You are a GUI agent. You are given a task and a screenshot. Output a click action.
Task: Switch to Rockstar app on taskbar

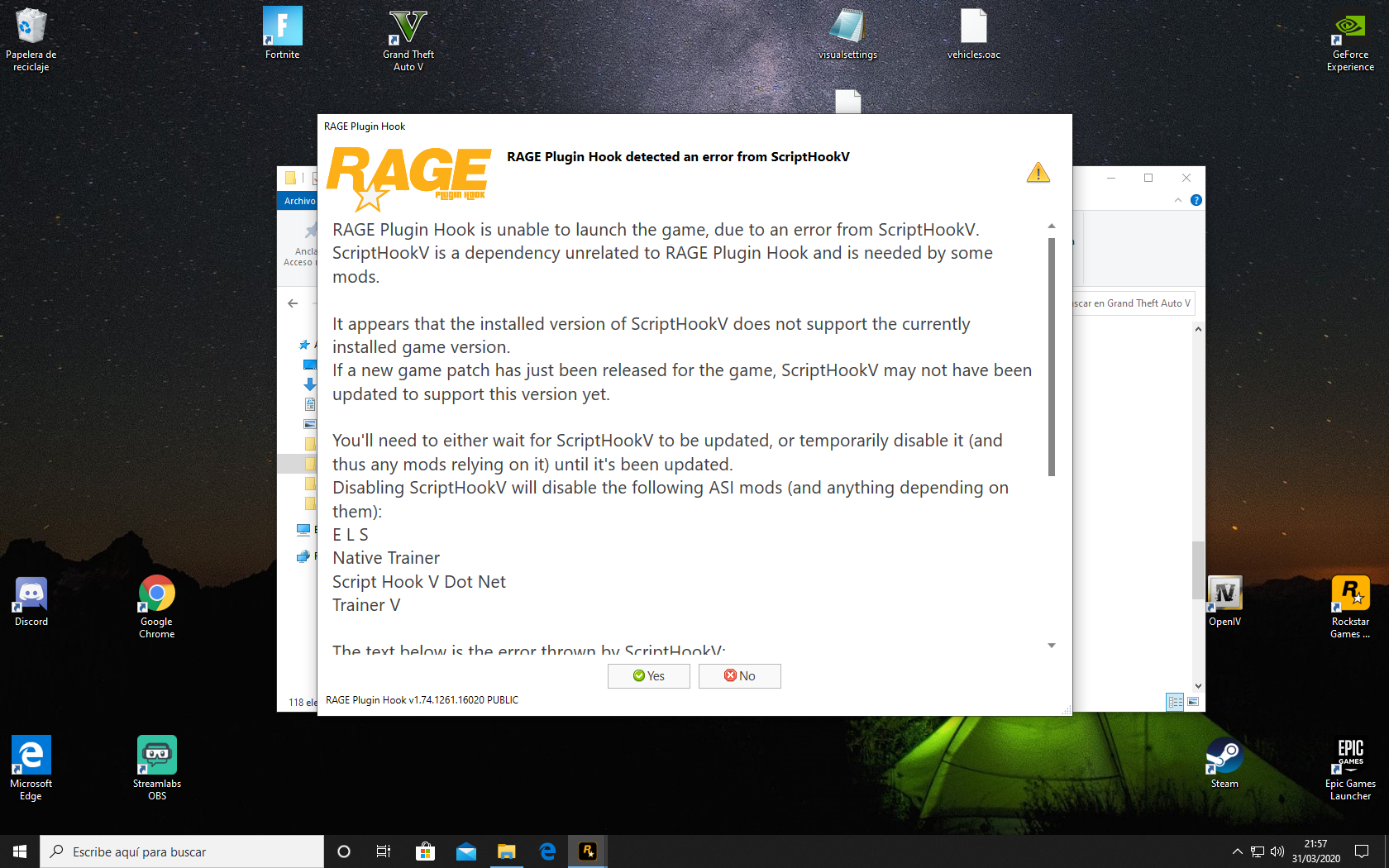[588, 851]
